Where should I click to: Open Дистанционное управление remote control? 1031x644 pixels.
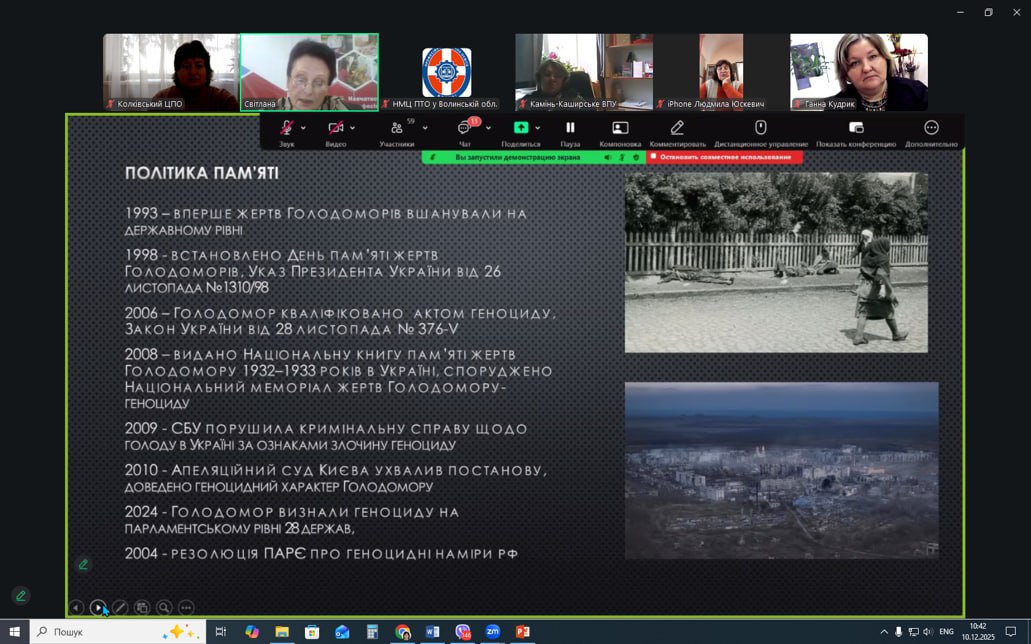[x=760, y=129]
